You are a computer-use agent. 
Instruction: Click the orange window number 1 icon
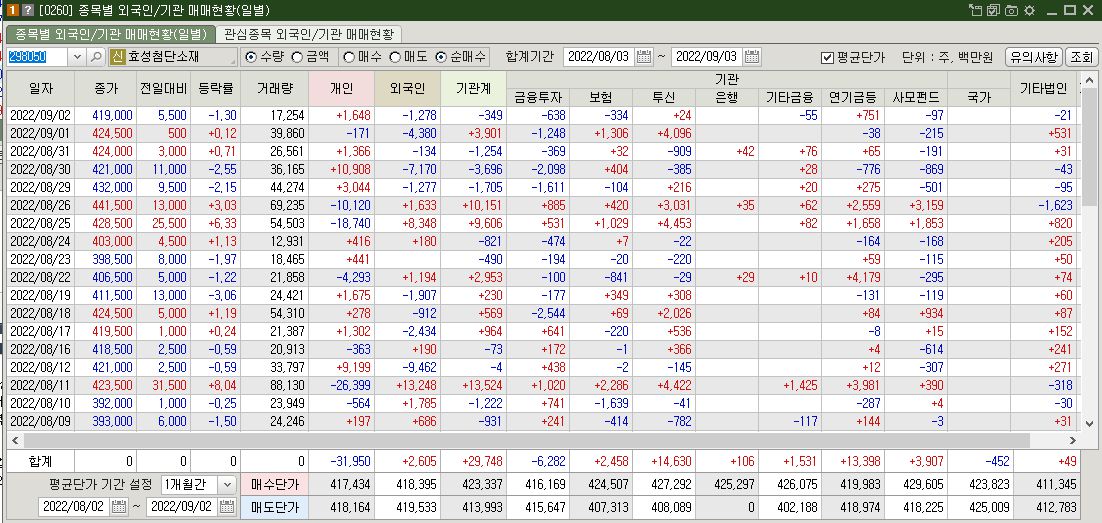[12, 11]
